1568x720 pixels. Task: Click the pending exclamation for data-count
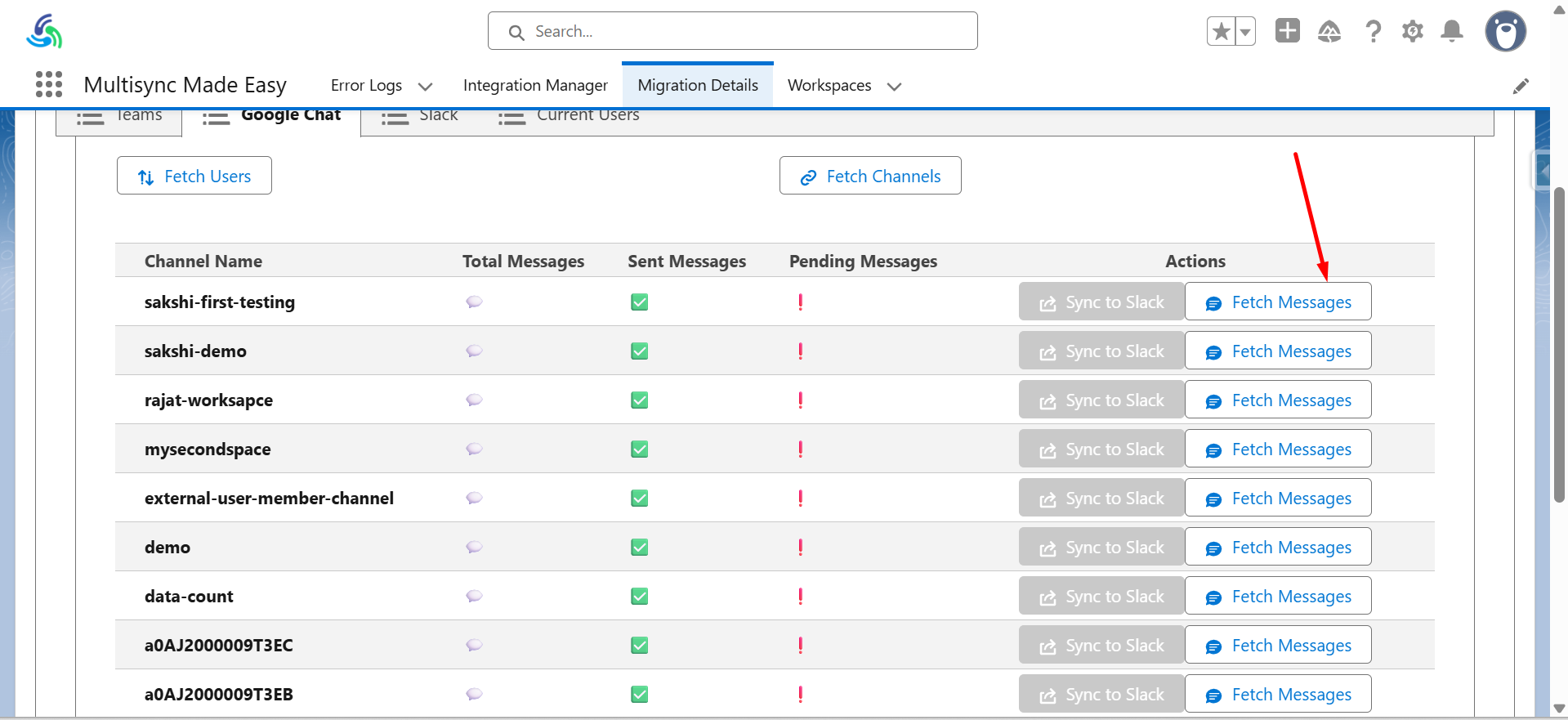(x=801, y=597)
